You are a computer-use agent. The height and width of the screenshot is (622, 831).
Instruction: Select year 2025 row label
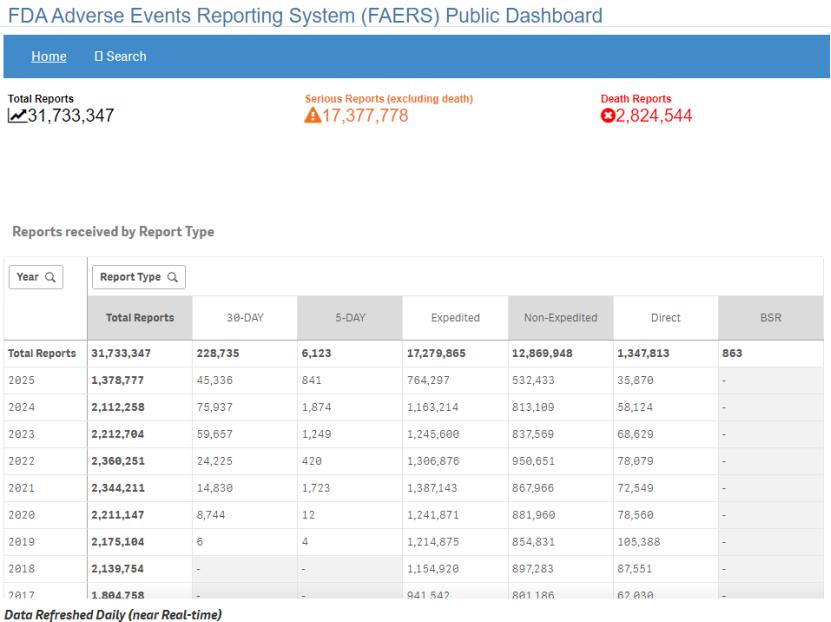point(22,380)
